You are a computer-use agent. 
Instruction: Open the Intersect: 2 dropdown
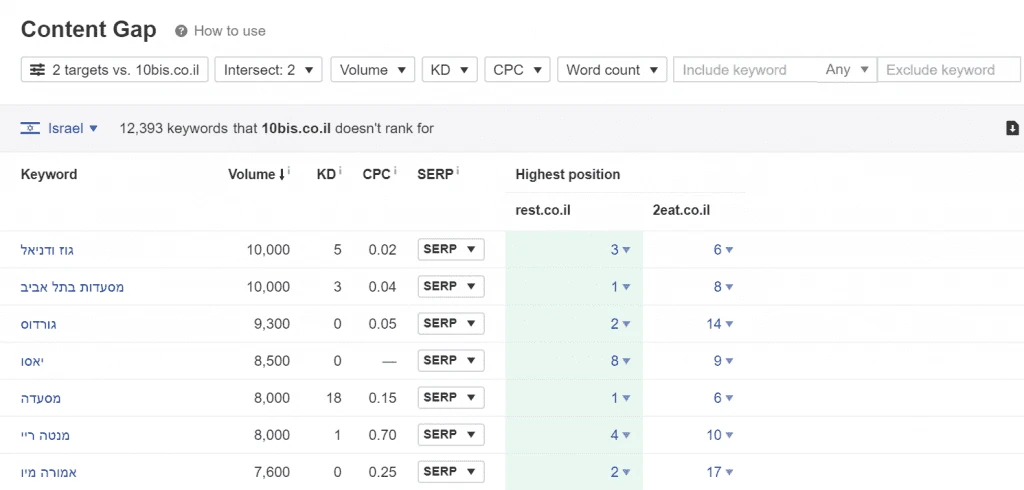click(x=268, y=70)
